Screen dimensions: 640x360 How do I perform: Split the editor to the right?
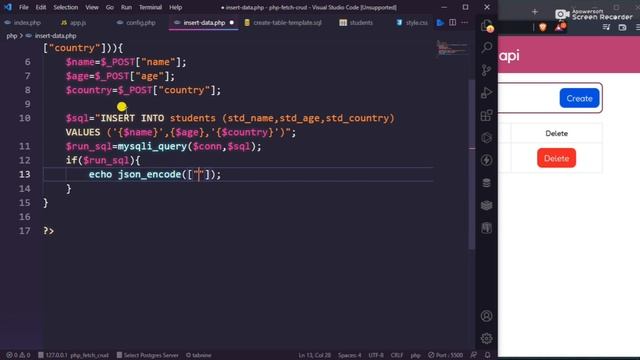coord(453,22)
